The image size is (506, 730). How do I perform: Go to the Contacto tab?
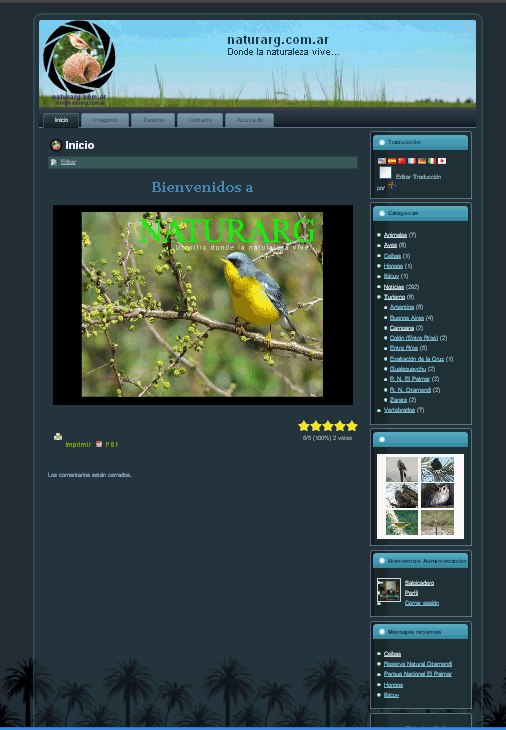pos(200,120)
